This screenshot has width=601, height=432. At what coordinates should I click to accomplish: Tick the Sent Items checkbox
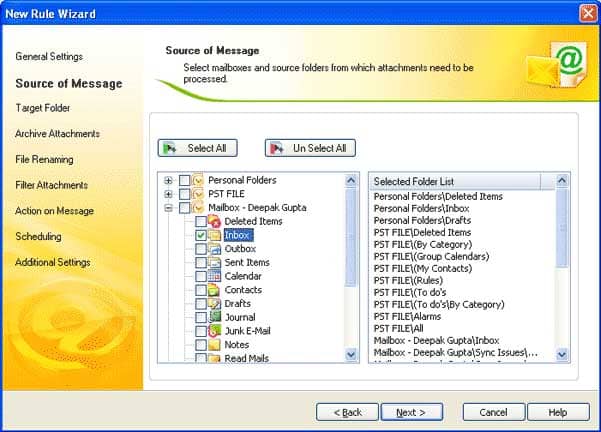201,263
